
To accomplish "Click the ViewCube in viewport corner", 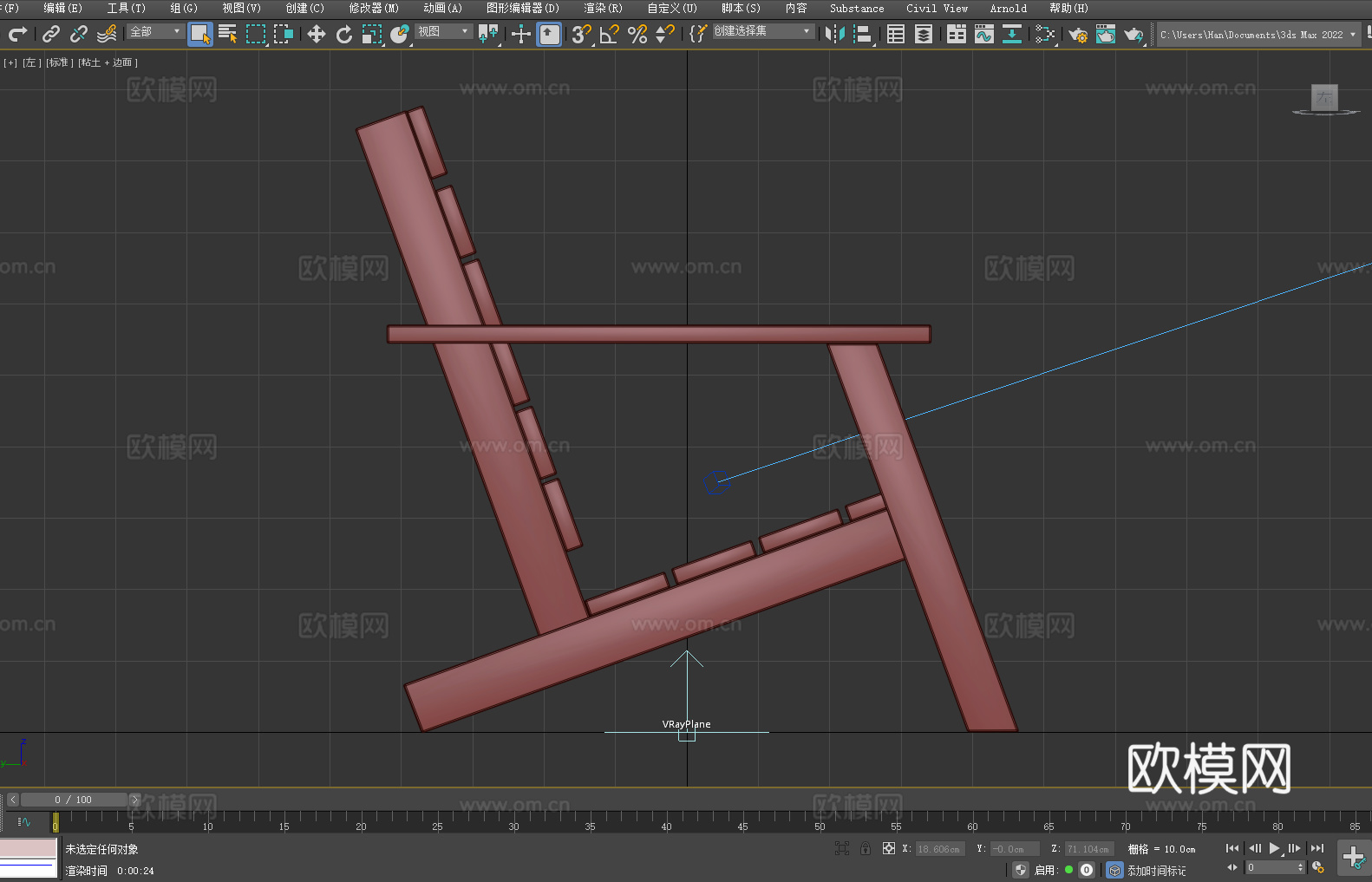I will point(1325,99).
